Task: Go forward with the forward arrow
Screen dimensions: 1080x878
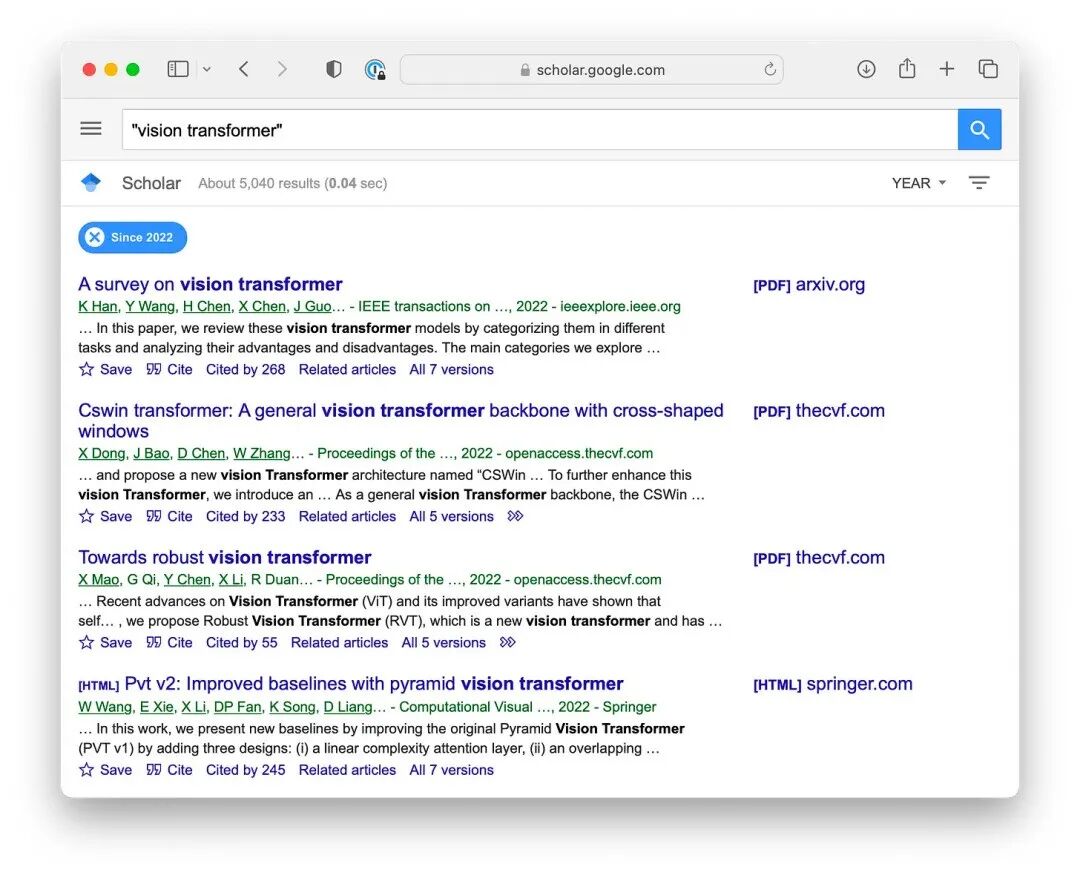Action: (282, 69)
